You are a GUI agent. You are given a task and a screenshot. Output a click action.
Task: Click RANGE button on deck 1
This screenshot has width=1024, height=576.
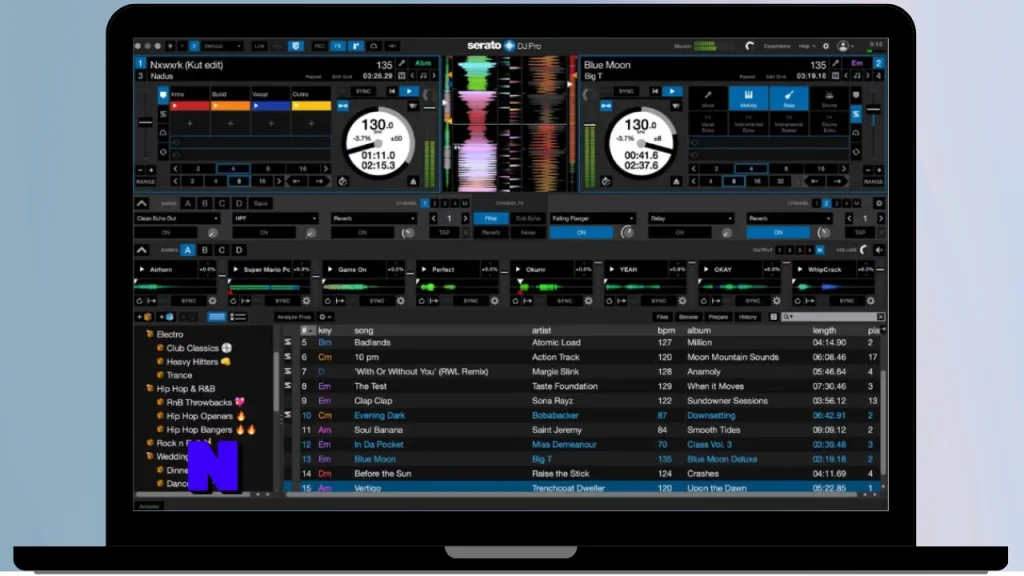coord(146,182)
